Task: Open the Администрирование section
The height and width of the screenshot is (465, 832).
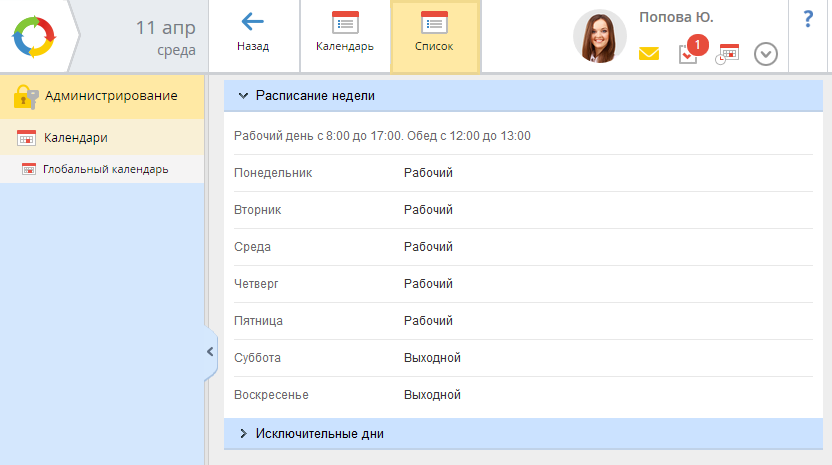Action: [110, 96]
